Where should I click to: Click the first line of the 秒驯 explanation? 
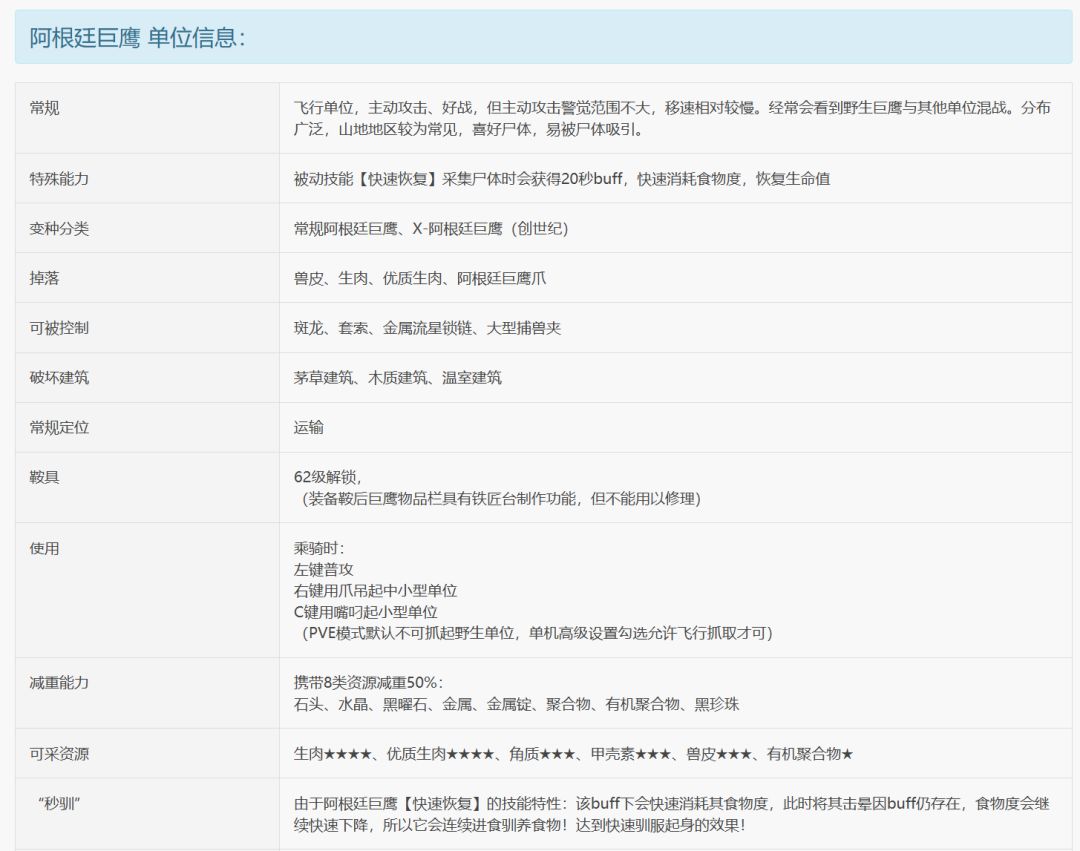click(672, 803)
